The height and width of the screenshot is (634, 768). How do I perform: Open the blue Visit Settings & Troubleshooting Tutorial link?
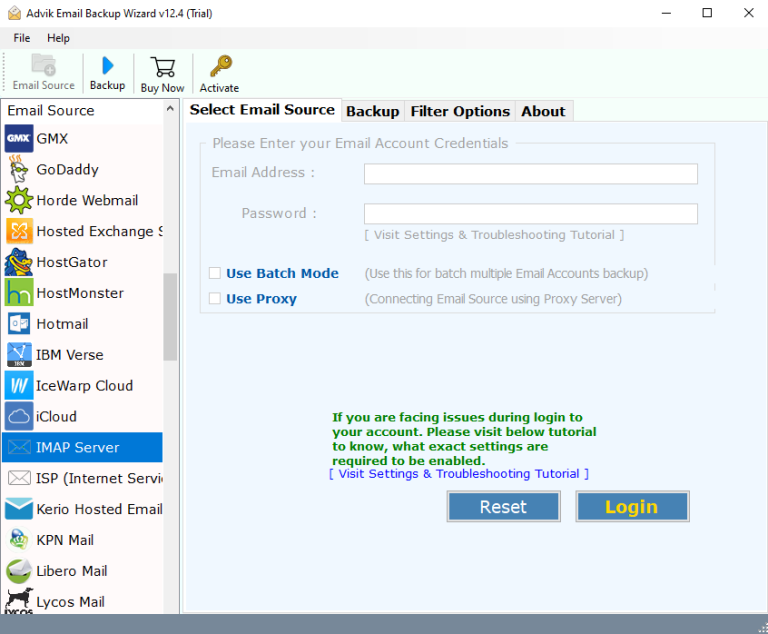click(x=458, y=474)
